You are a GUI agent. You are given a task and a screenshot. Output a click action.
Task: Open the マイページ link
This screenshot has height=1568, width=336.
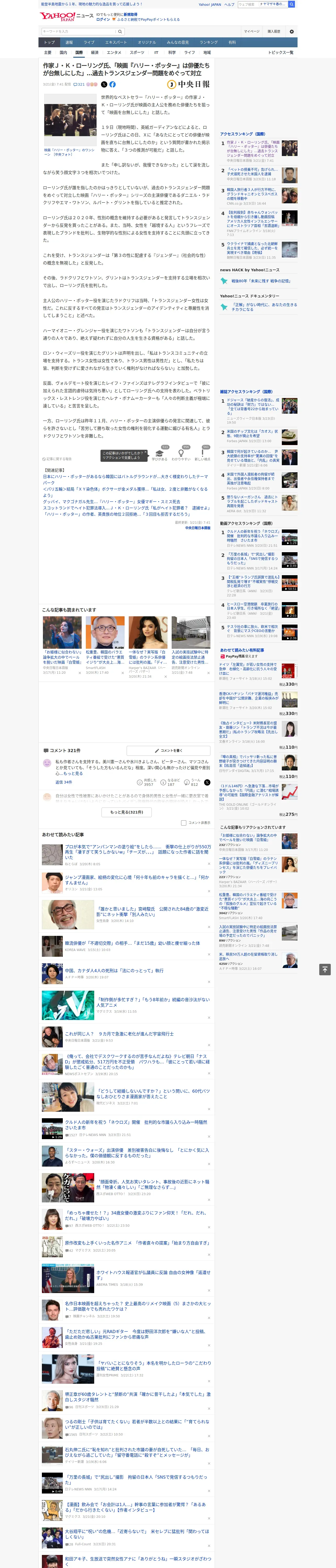251,31
